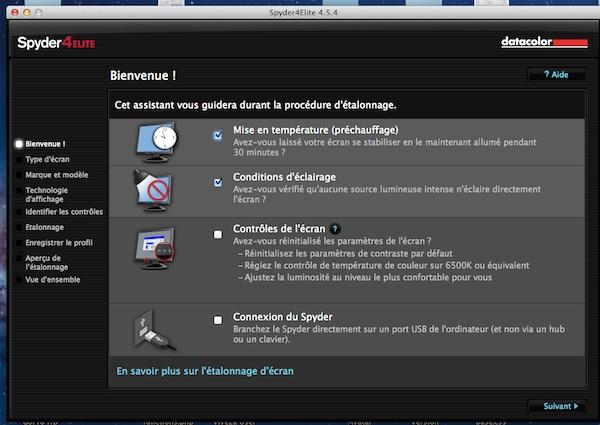The height and width of the screenshot is (425, 600).
Task: Click the Spyder USB connection icon
Action: [x=154, y=330]
